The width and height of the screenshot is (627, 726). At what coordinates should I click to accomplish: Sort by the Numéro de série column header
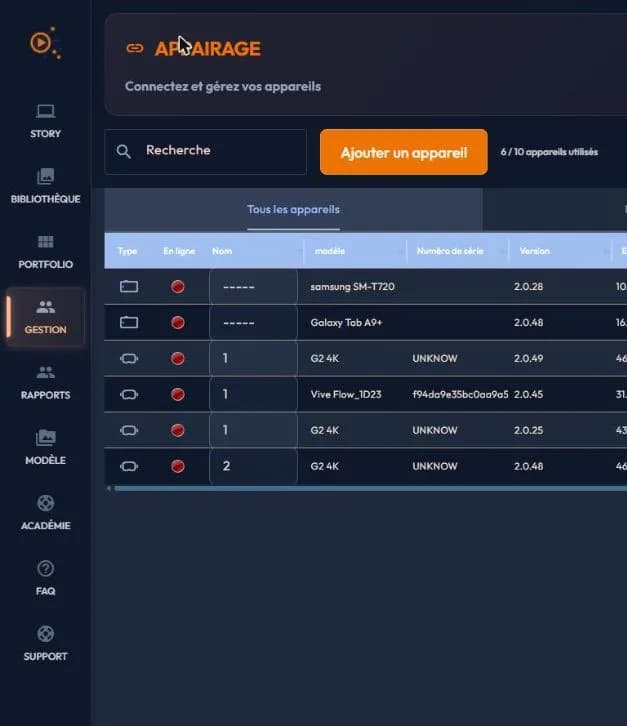[x=450, y=251]
